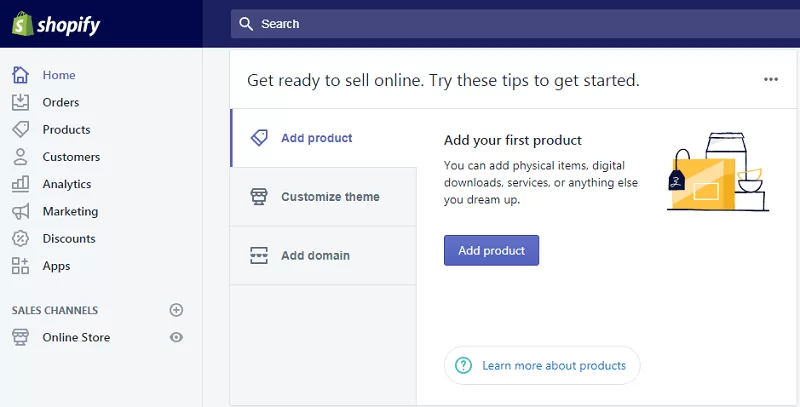The width and height of the screenshot is (800, 407).
Task: Click the Products tag icon in sidebar
Action: point(20,130)
